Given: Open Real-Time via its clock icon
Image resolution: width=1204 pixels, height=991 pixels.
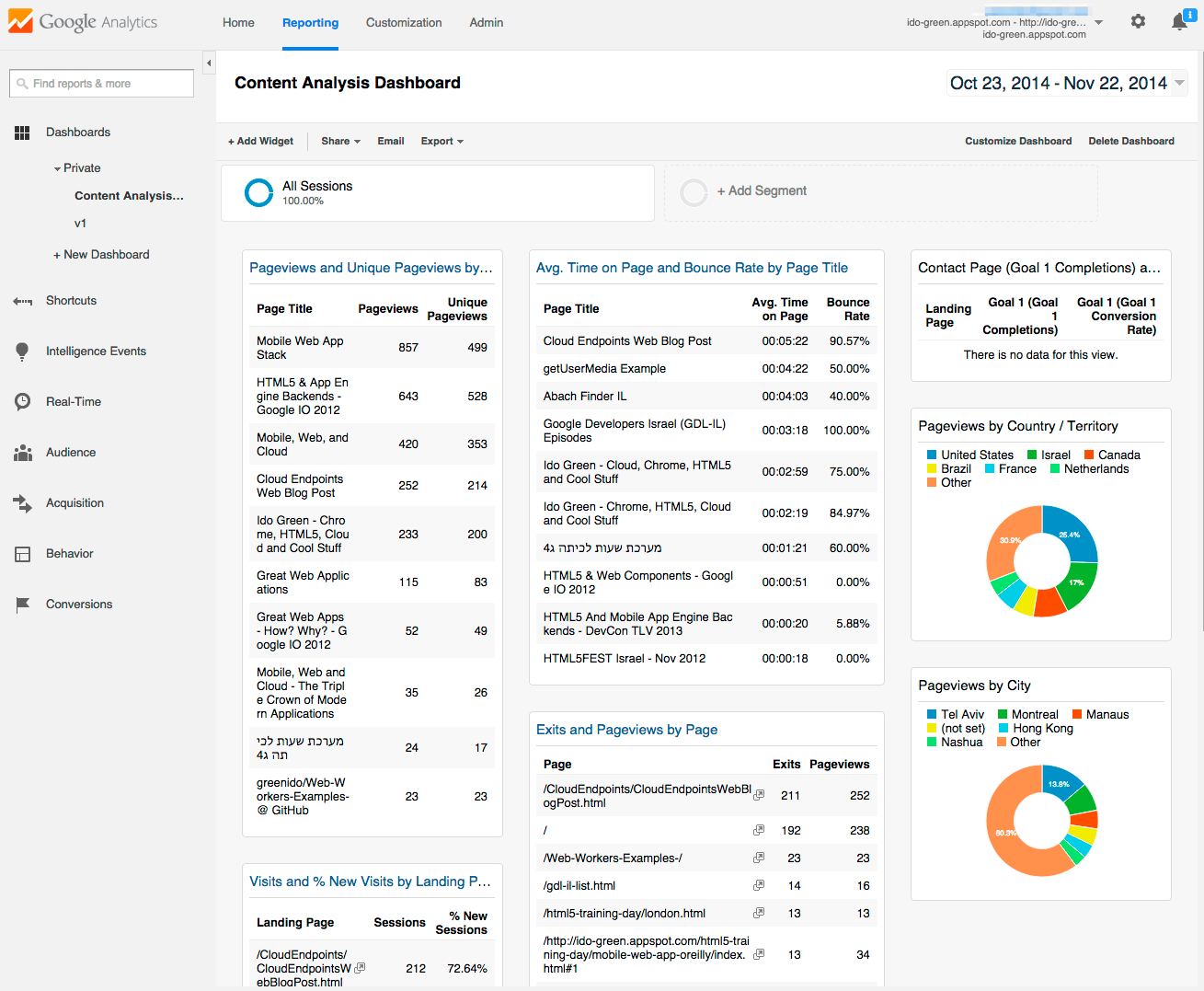Looking at the screenshot, I should [22, 402].
